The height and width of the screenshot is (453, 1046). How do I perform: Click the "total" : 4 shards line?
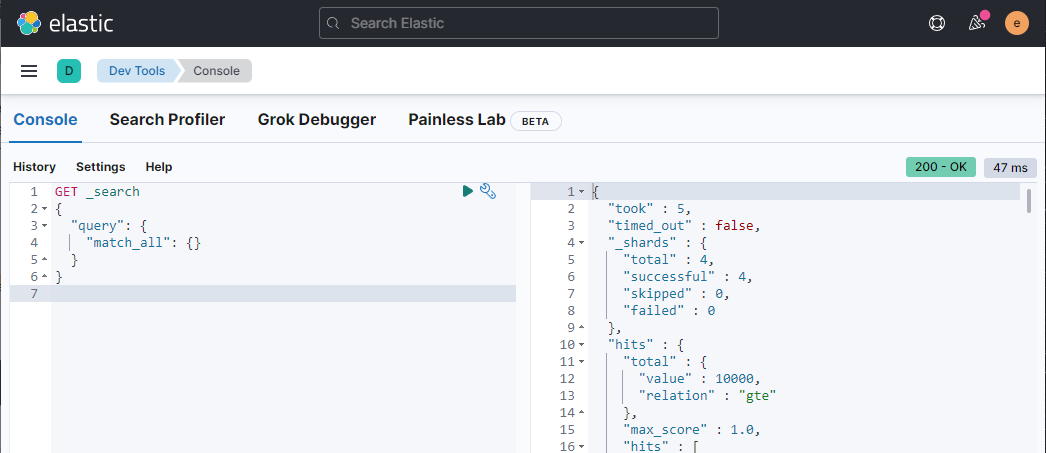click(x=669, y=260)
